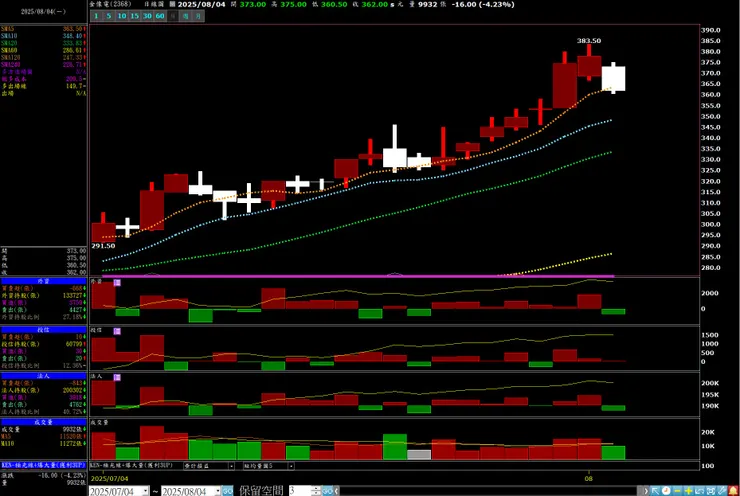Screen dimensions: 740x496
Task: Select the 1-minute timeframe button
Action: (x=96, y=16)
